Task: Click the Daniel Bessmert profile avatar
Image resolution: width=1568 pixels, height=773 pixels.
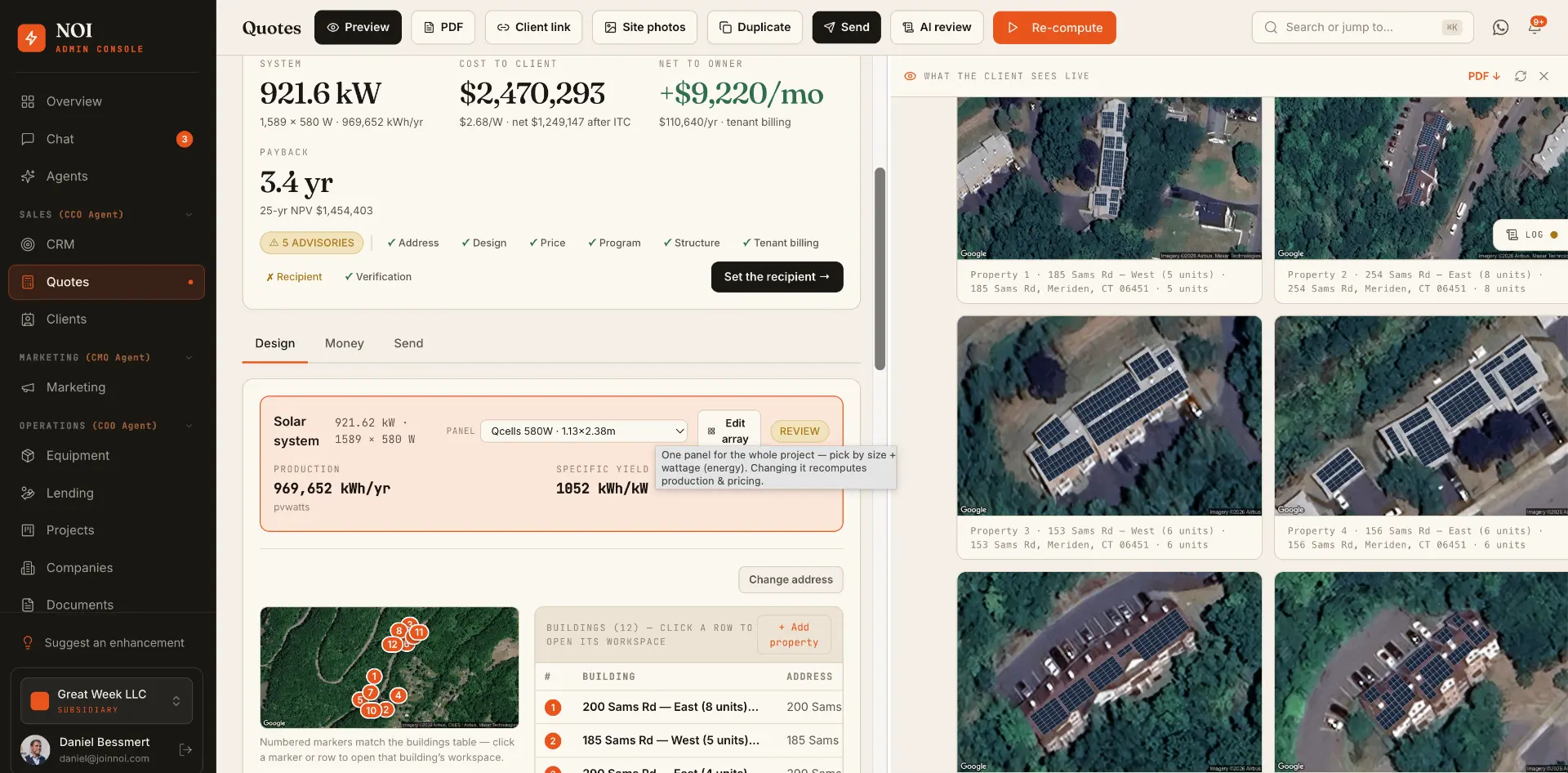Action: pos(35,749)
